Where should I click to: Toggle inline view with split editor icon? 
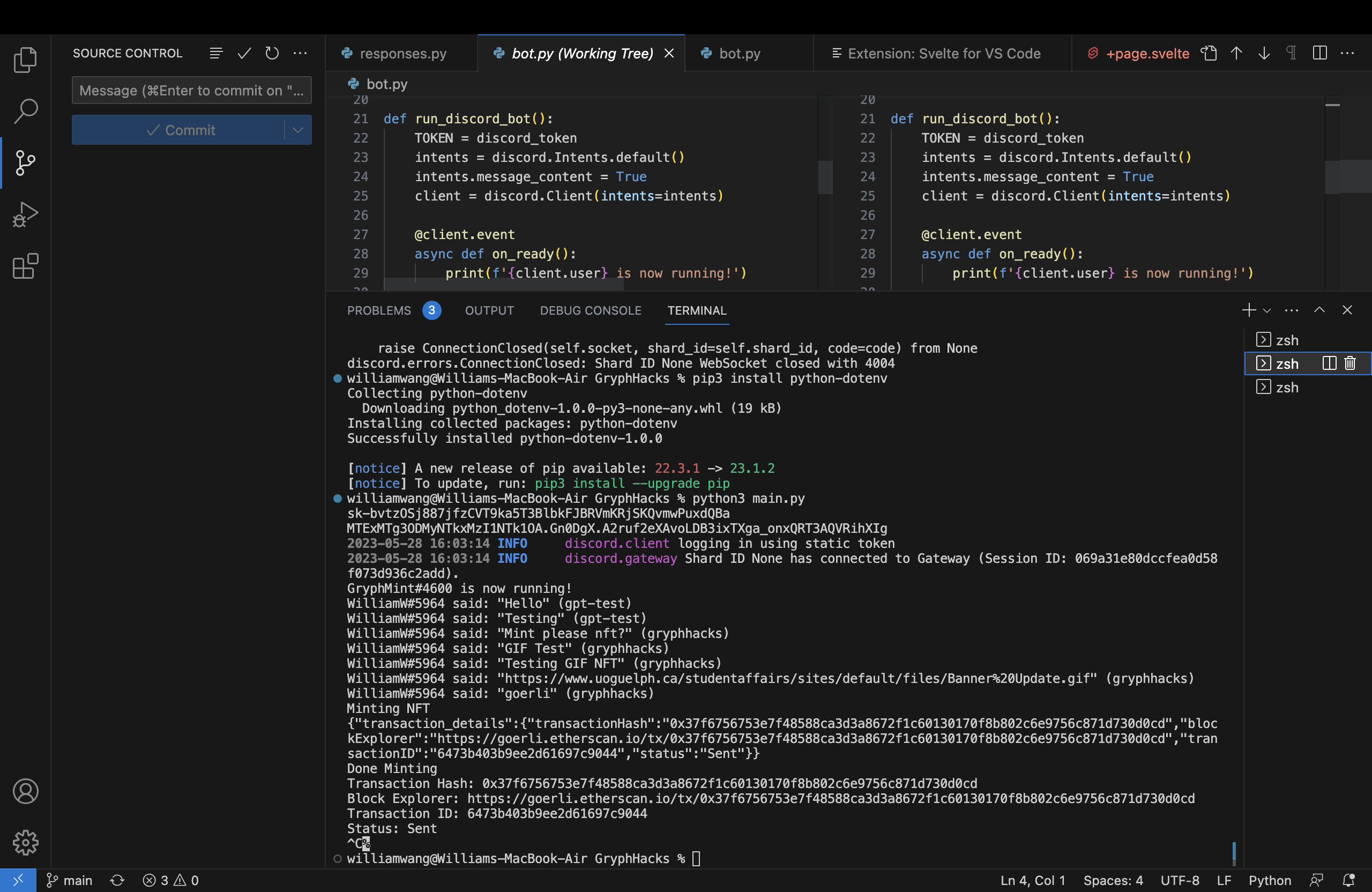tap(1319, 53)
